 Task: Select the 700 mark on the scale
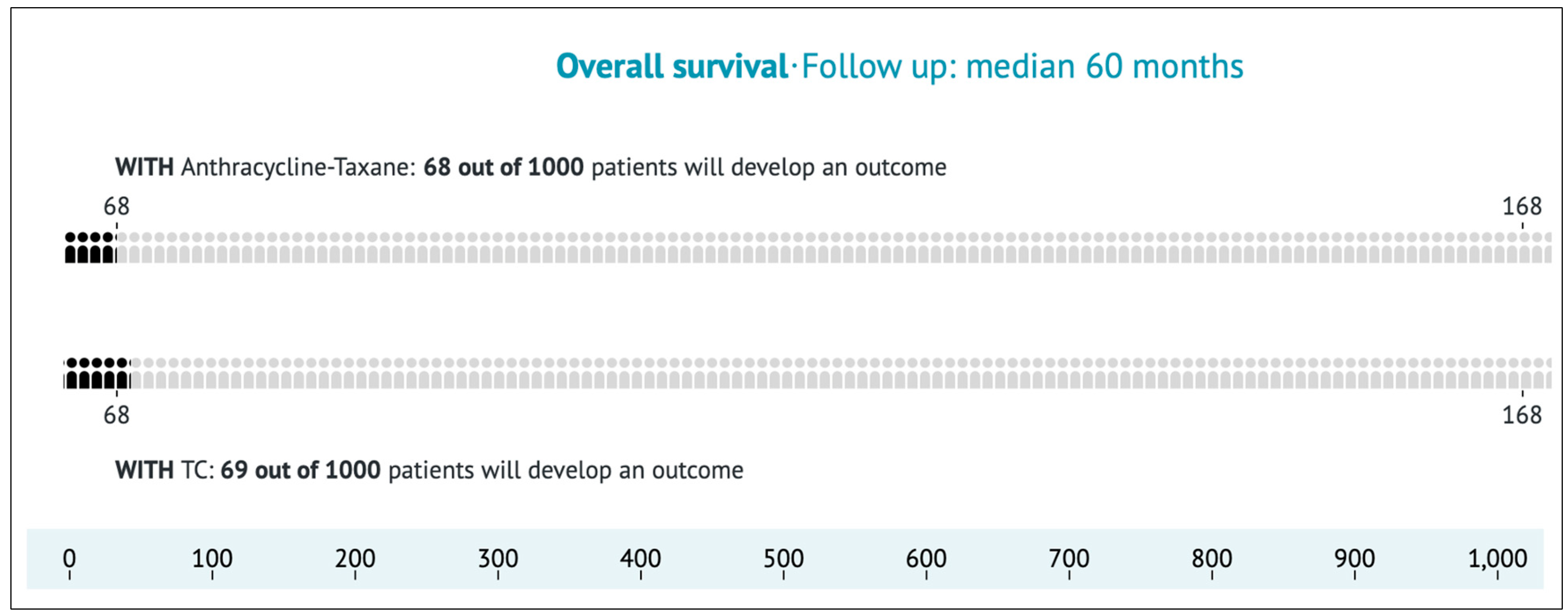pyautogui.click(x=1069, y=559)
